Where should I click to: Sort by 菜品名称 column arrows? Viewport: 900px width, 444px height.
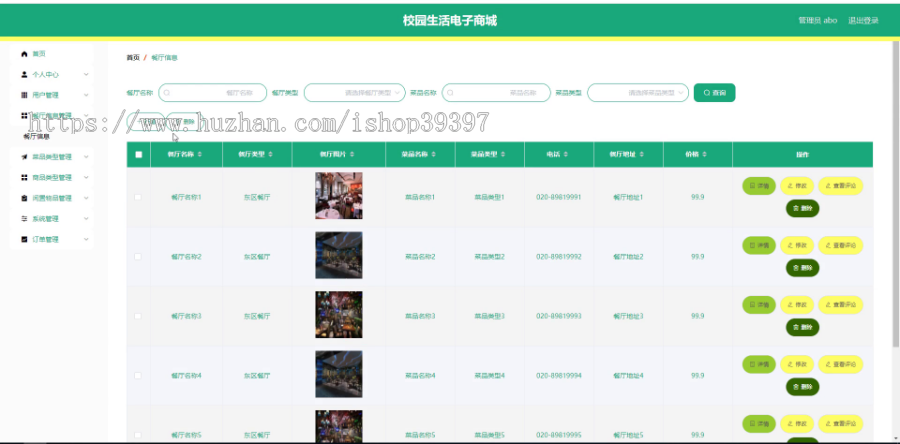pos(433,154)
